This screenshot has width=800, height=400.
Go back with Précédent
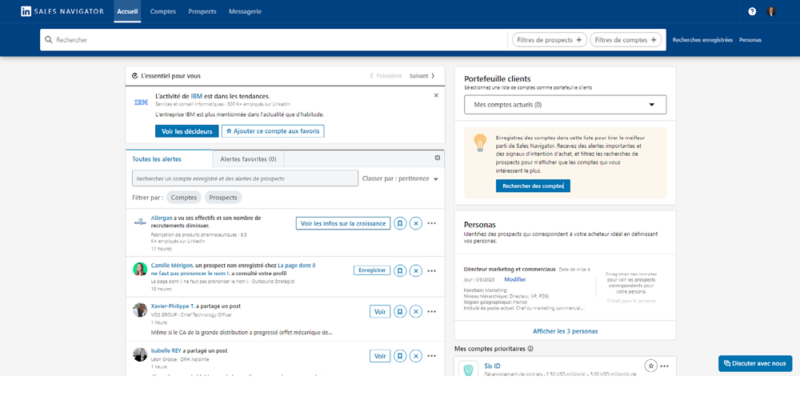(386, 76)
